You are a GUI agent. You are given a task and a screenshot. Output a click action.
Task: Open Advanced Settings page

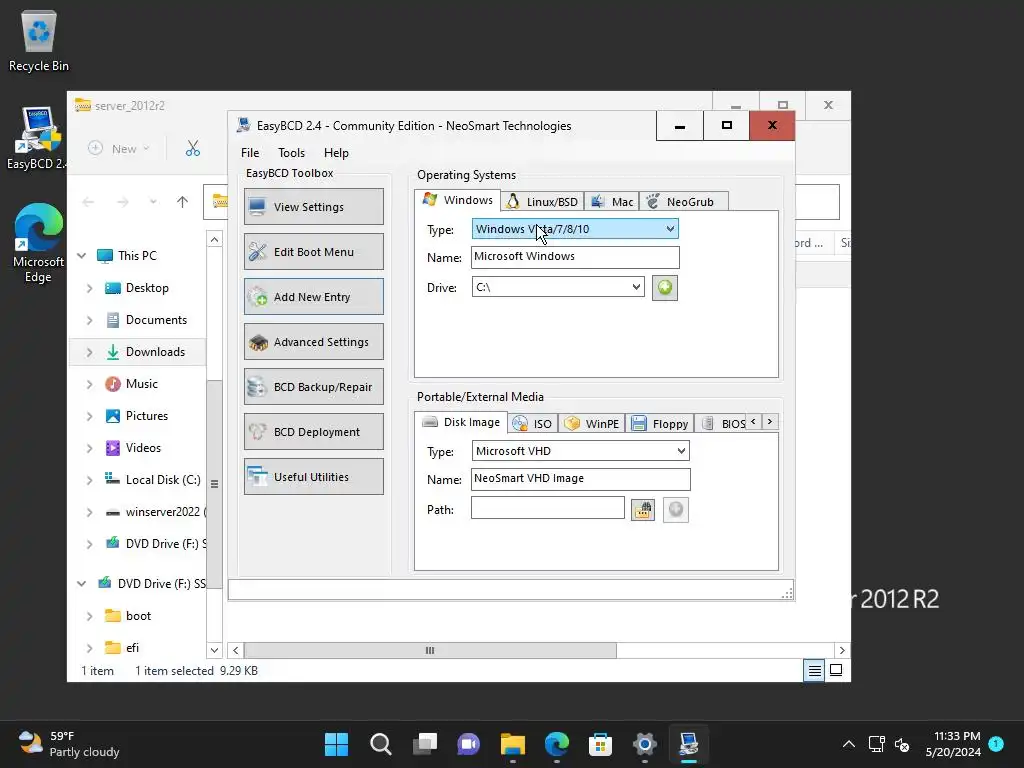pyautogui.click(x=313, y=342)
